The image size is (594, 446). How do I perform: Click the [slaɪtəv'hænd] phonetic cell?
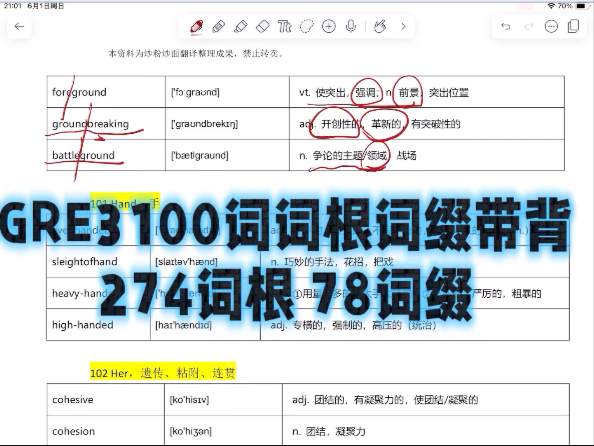point(205,261)
